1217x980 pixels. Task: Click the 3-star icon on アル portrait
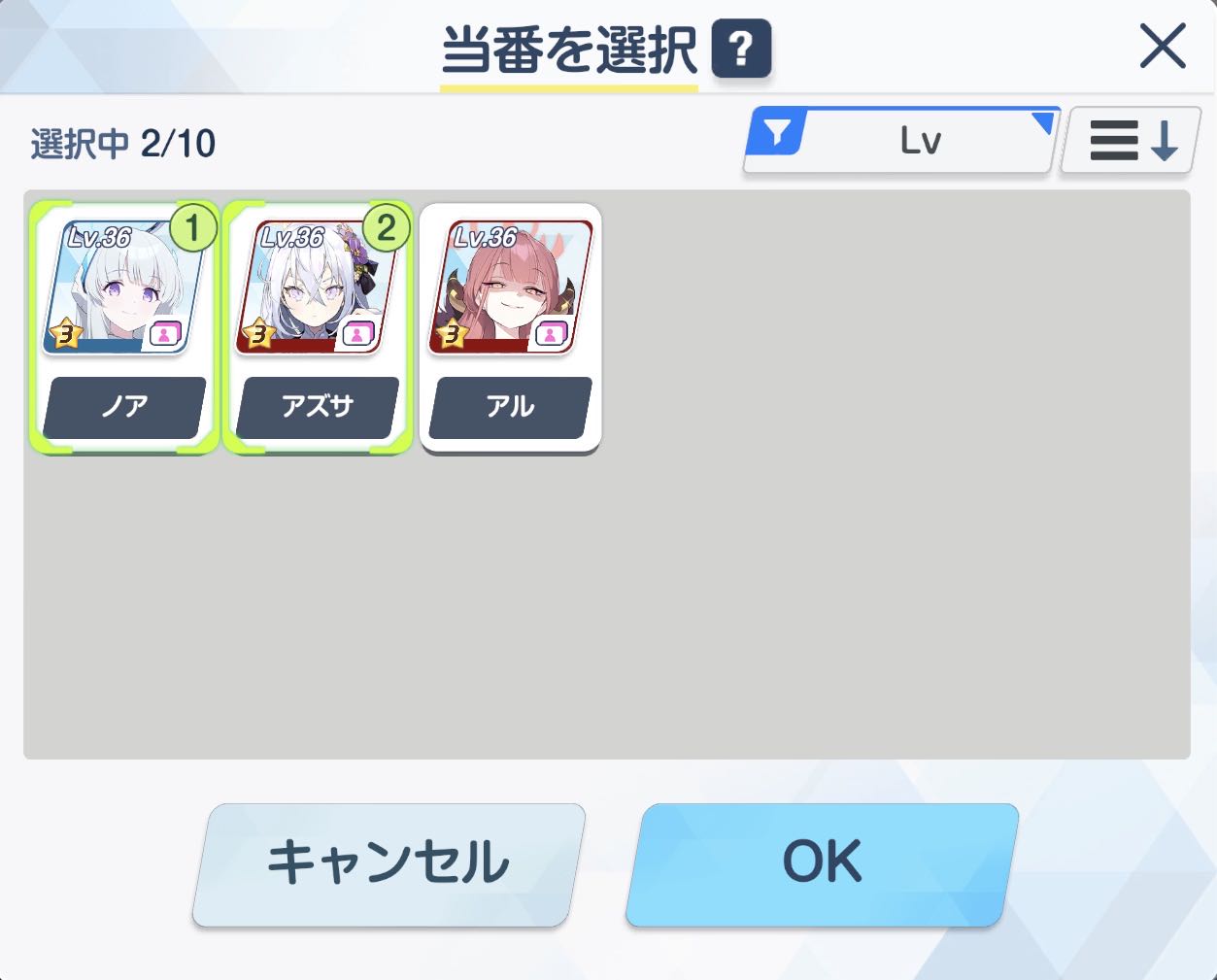click(x=452, y=334)
